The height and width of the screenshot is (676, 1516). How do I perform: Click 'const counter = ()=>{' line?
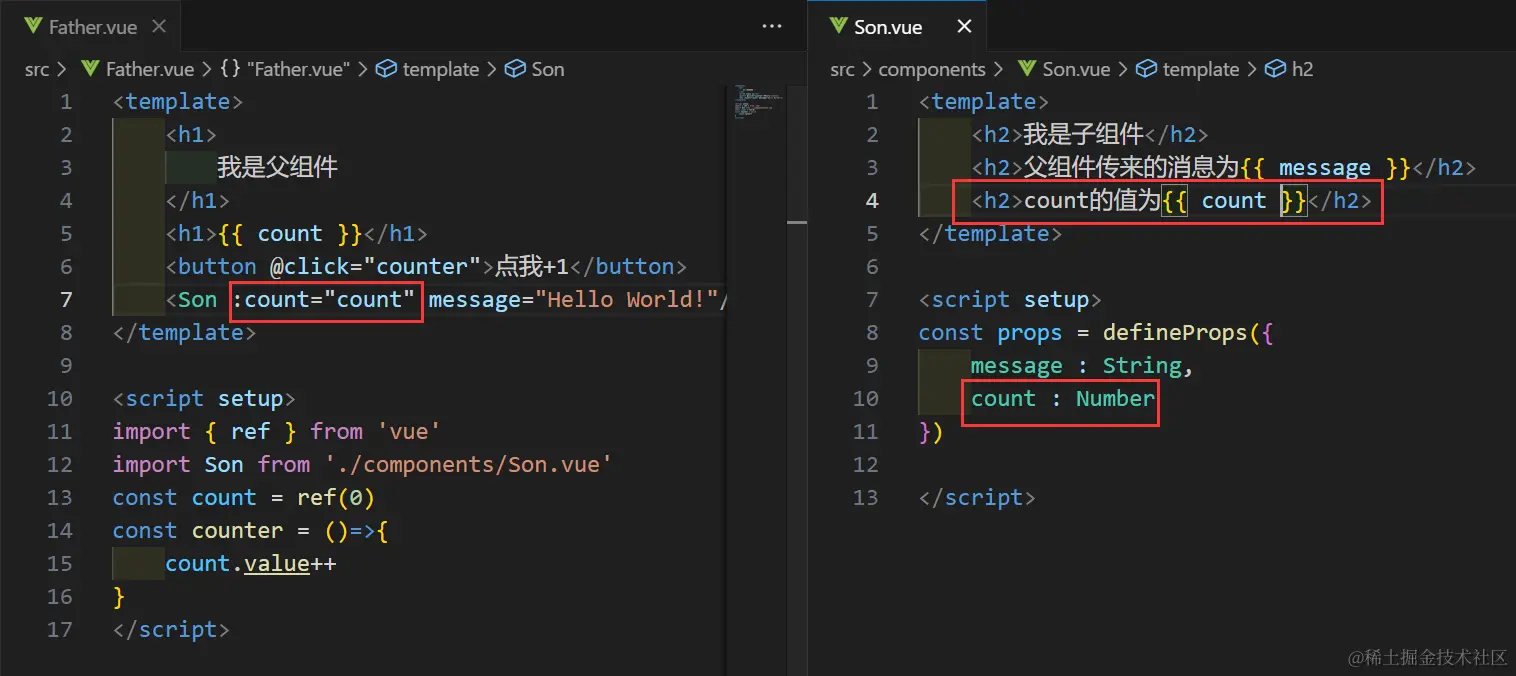[x=251, y=530]
